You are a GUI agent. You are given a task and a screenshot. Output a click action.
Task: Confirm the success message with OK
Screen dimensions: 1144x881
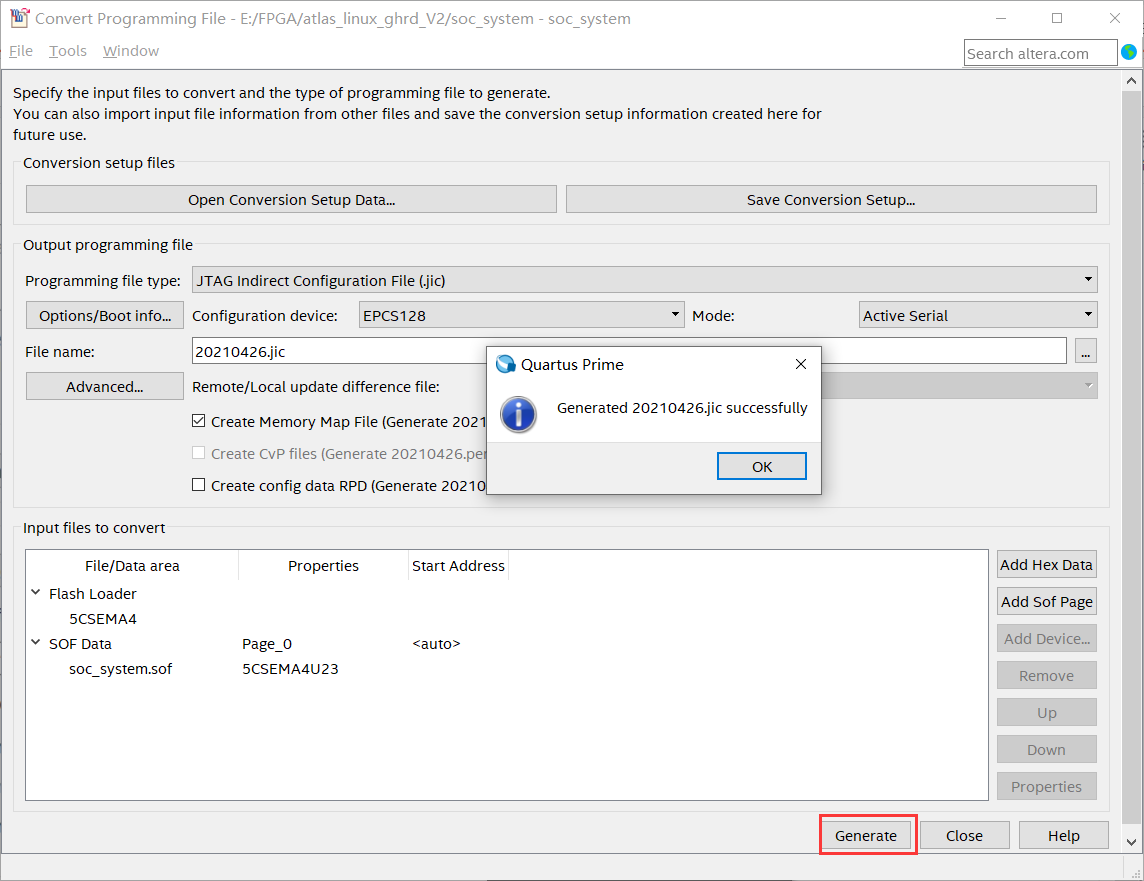coord(762,467)
